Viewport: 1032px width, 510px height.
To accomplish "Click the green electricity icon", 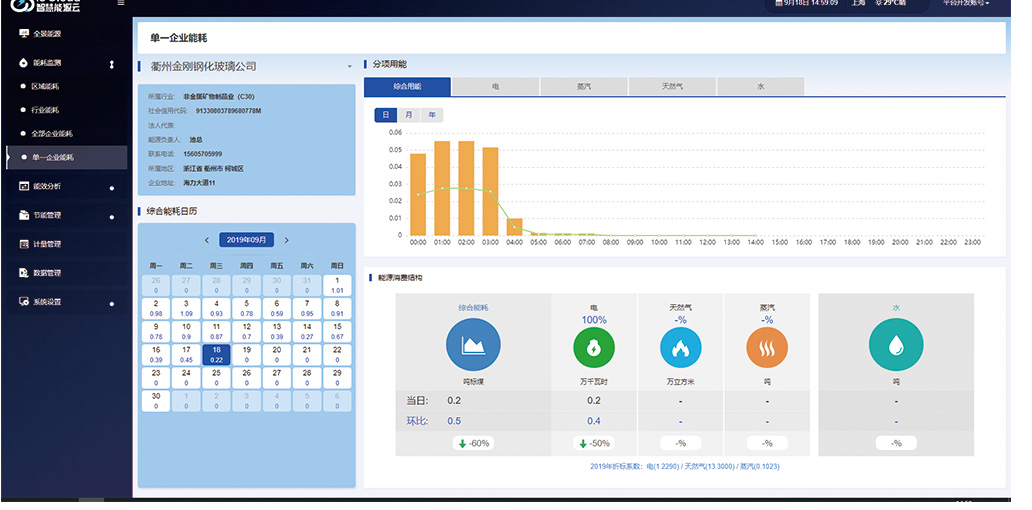I will [593, 348].
